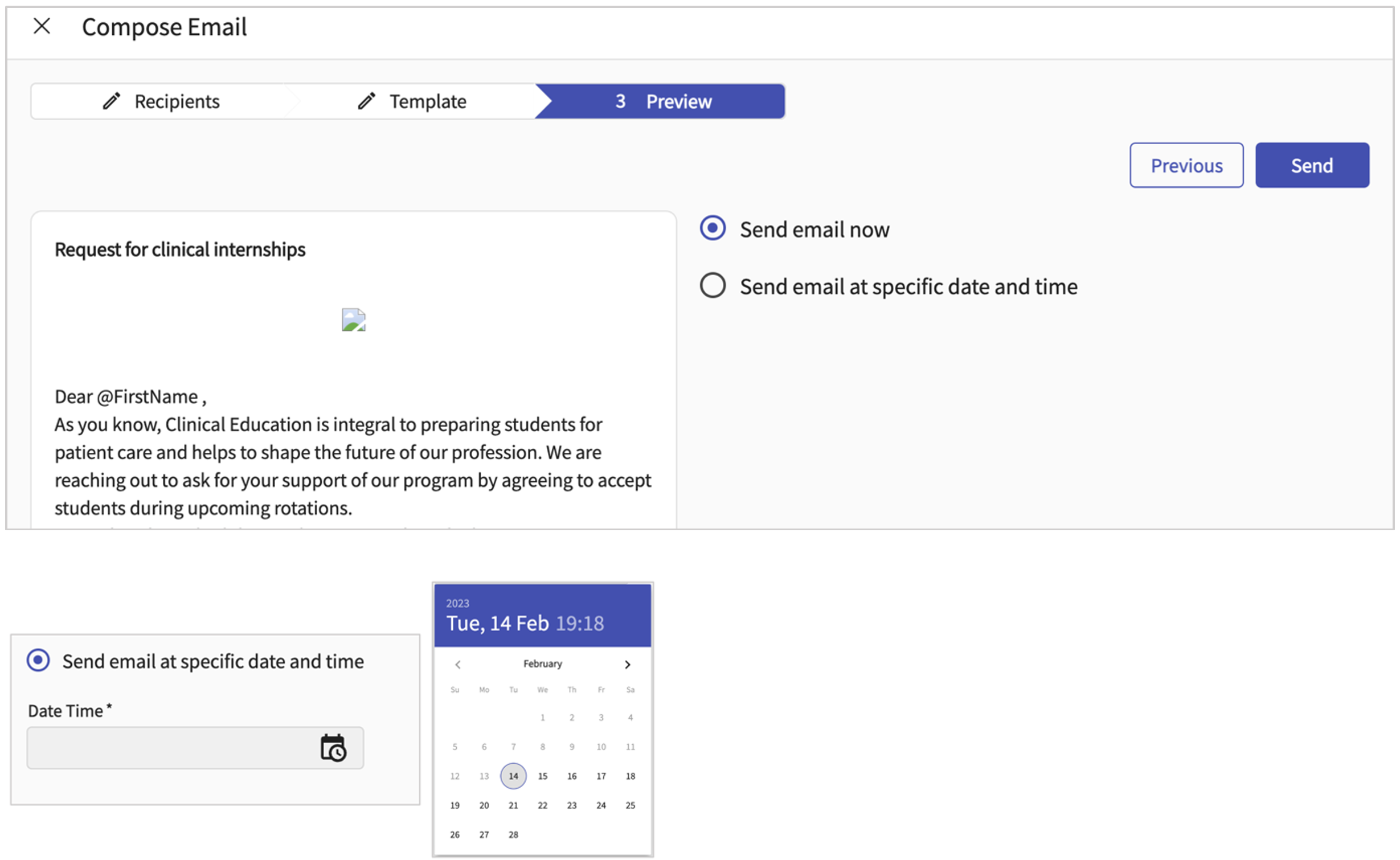This screenshot has height=860, width=1400.
Task: Click the 19:18 time in calendar header
Action: tap(579, 623)
